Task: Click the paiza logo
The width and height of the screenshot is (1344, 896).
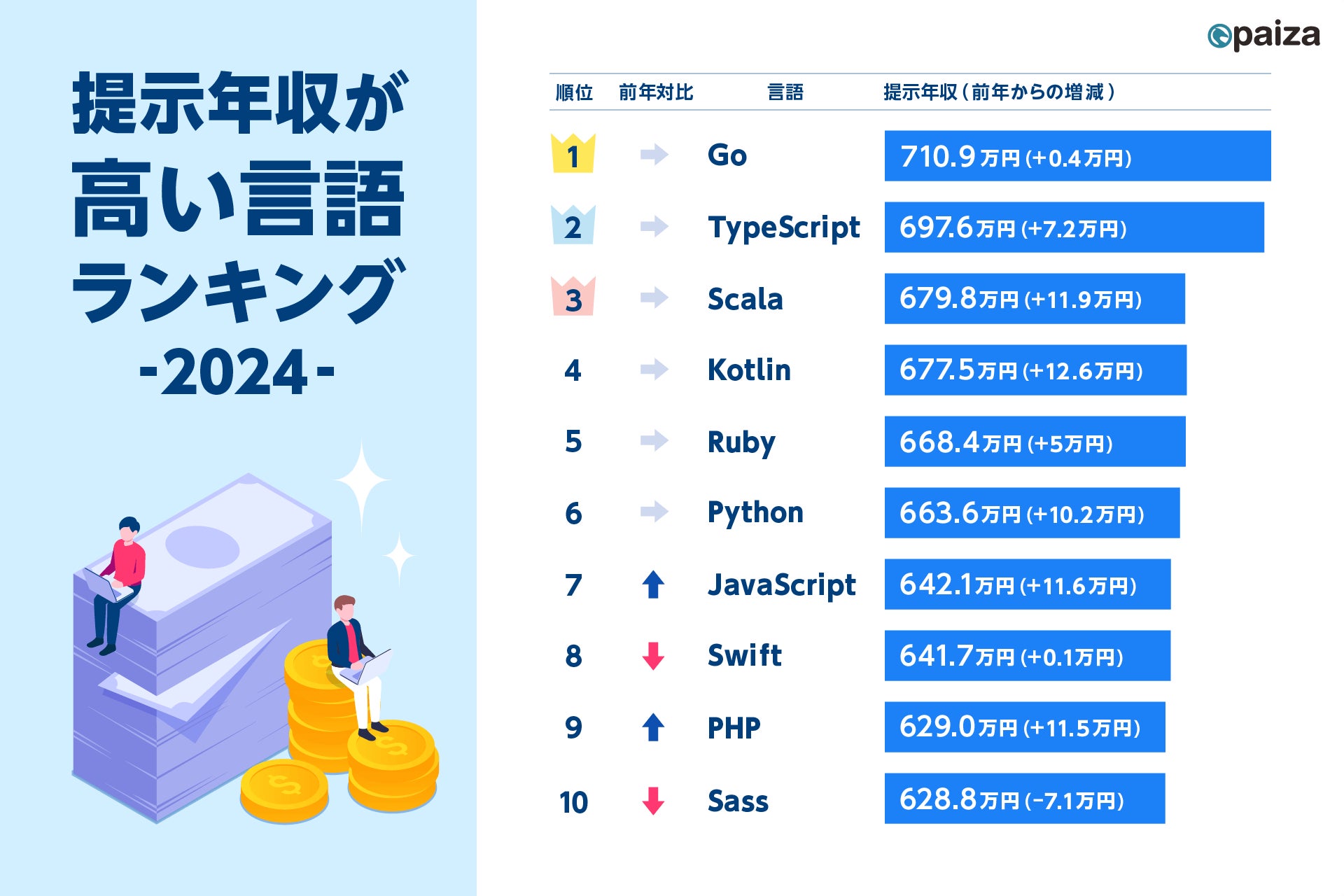Action: coord(1263,36)
